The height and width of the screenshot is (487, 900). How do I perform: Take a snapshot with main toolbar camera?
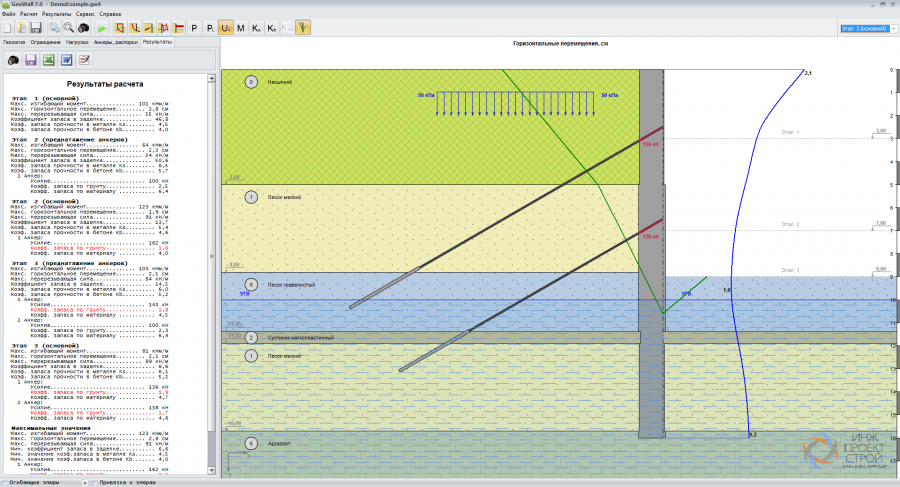[83, 28]
